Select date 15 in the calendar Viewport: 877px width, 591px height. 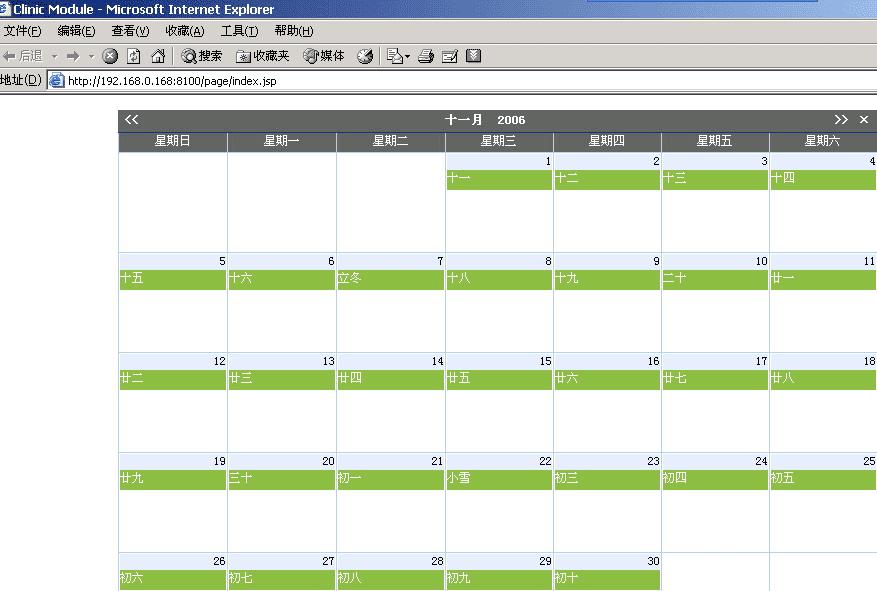(545, 362)
